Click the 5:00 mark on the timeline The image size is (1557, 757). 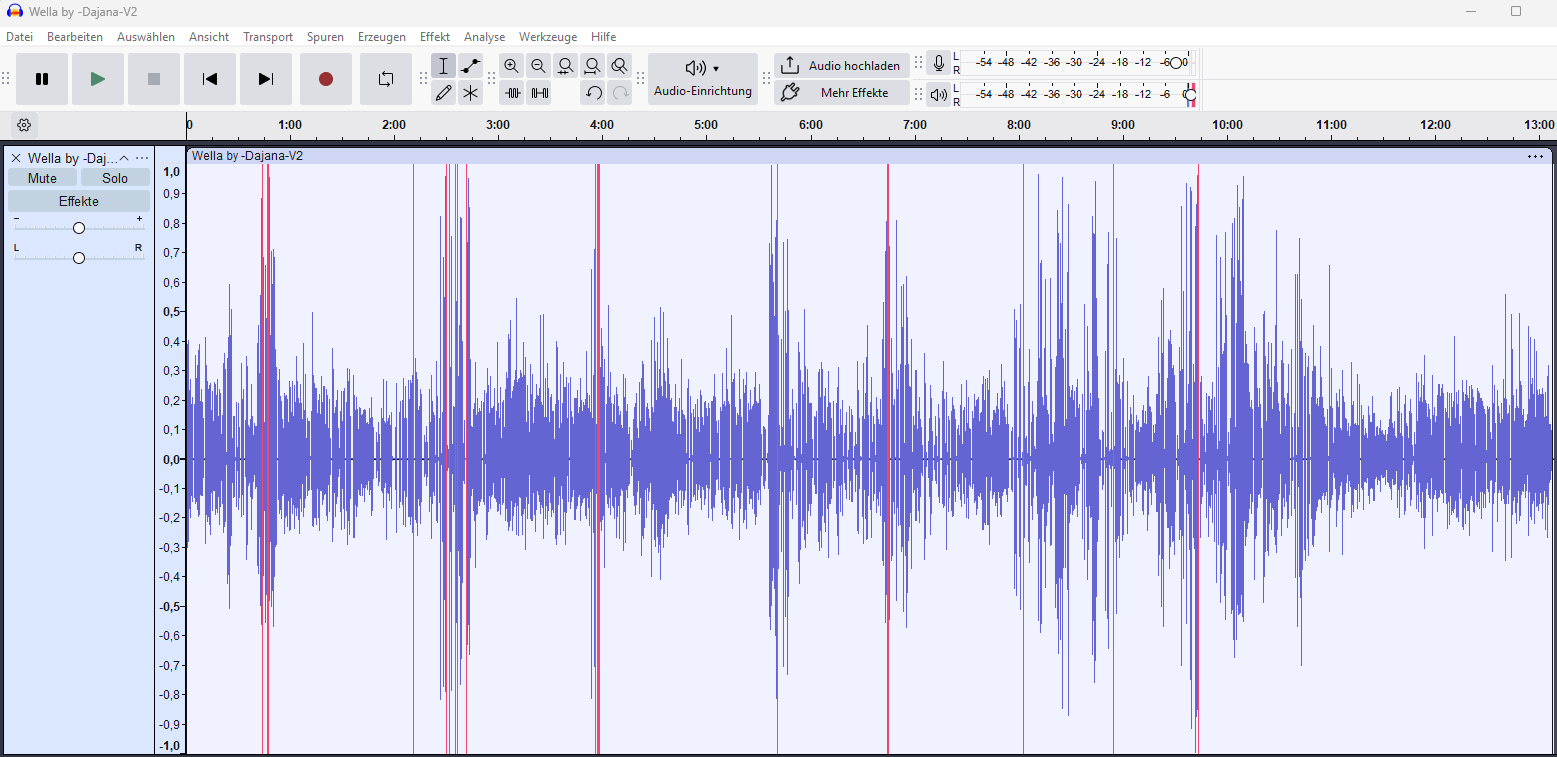pos(706,125)
